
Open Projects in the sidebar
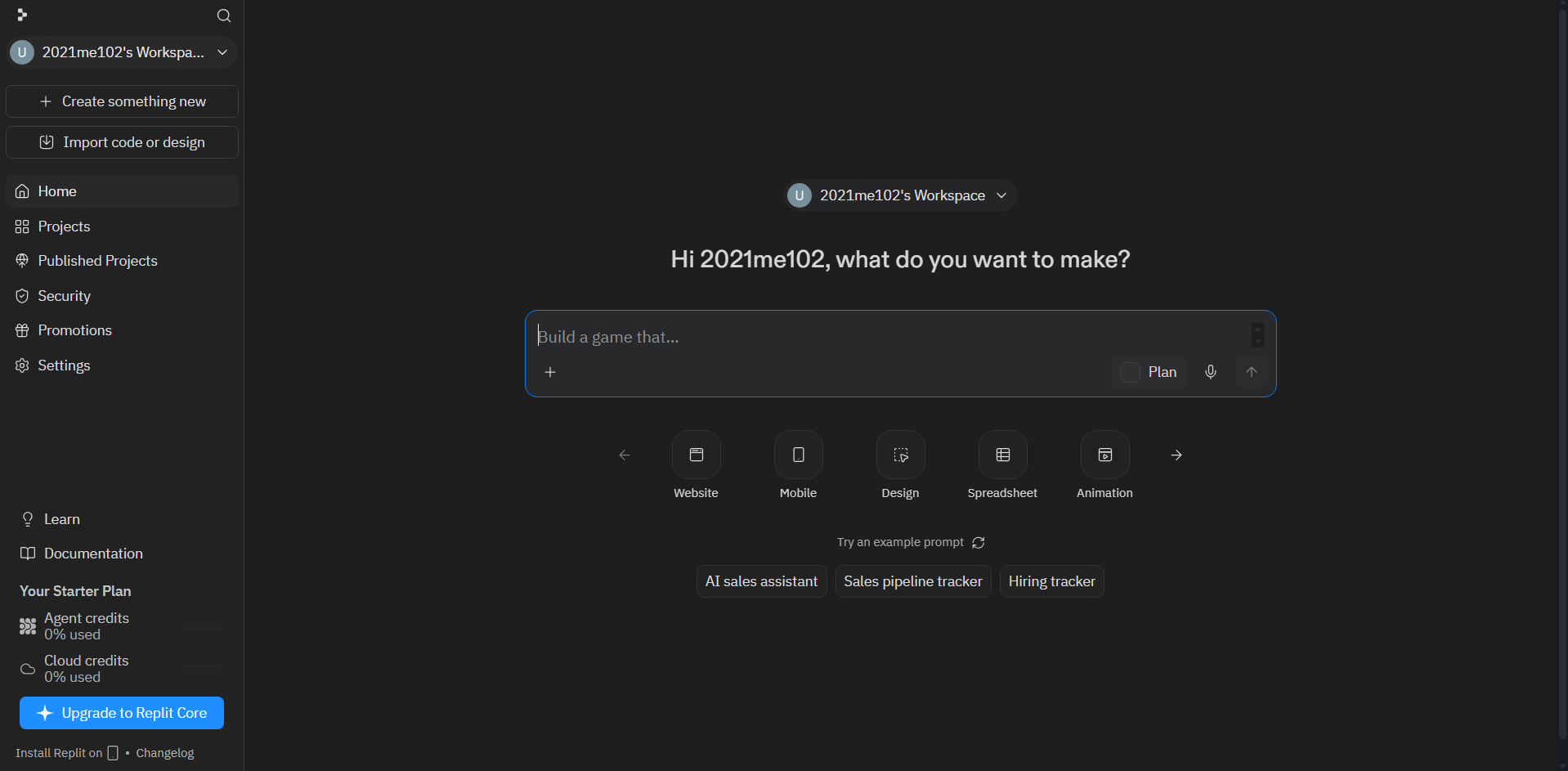[x=123, y=226]
